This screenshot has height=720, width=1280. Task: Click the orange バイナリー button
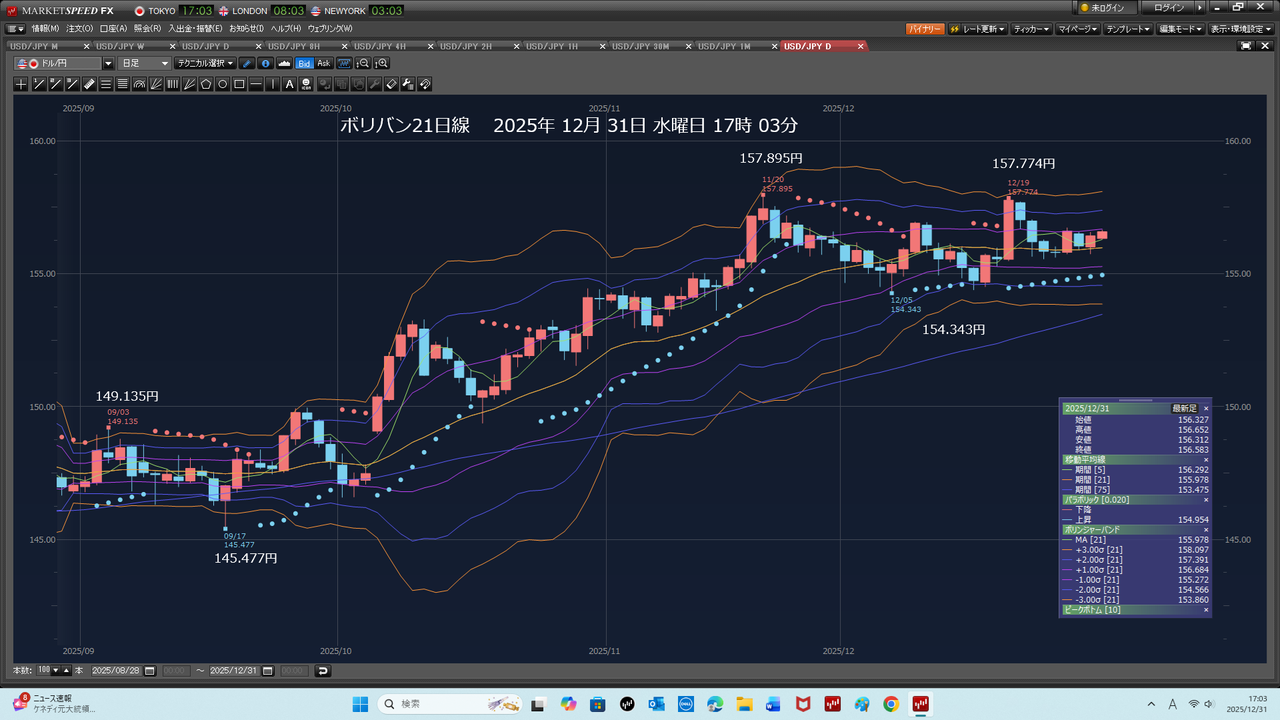(924, 29)
